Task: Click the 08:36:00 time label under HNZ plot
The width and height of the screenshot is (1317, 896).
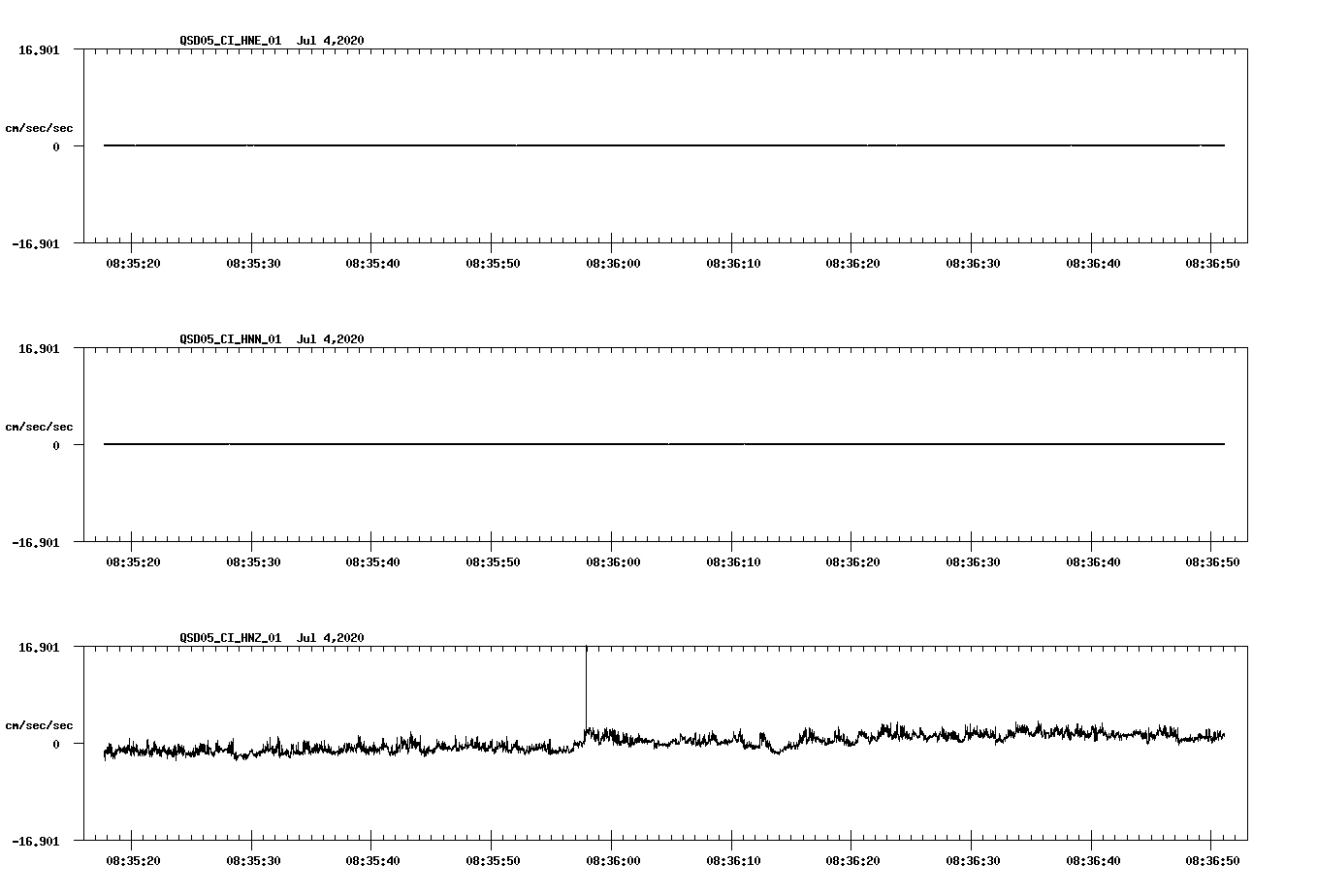Action: click(x=613, y=861)
